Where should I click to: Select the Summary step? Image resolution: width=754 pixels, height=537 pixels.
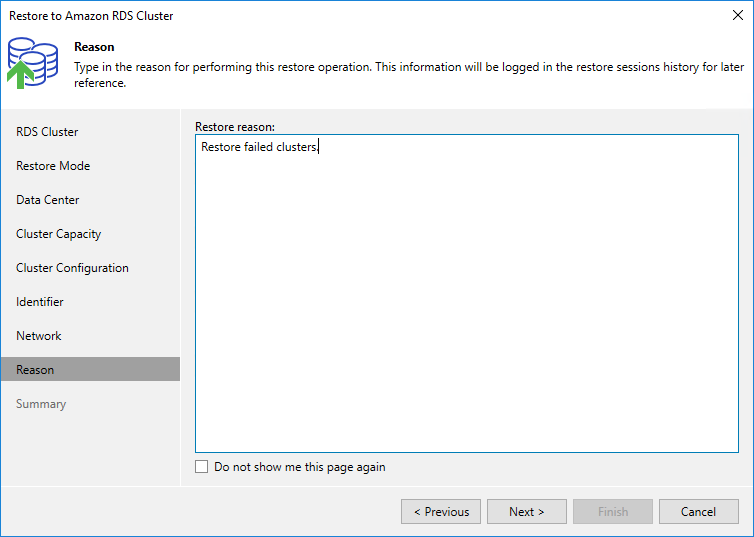(x=41, y=404)
